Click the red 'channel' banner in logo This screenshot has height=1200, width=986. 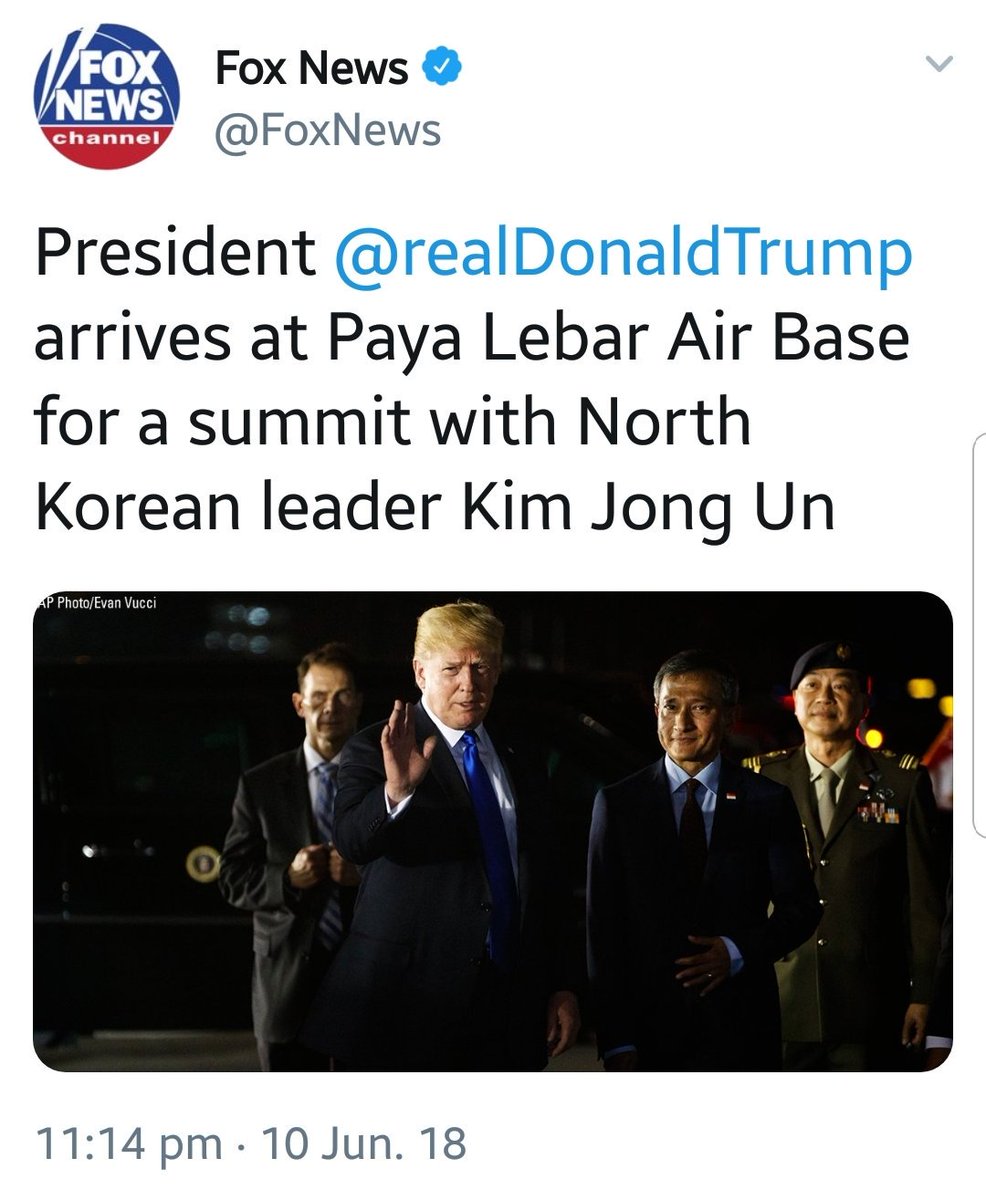[x=107, y=136]
